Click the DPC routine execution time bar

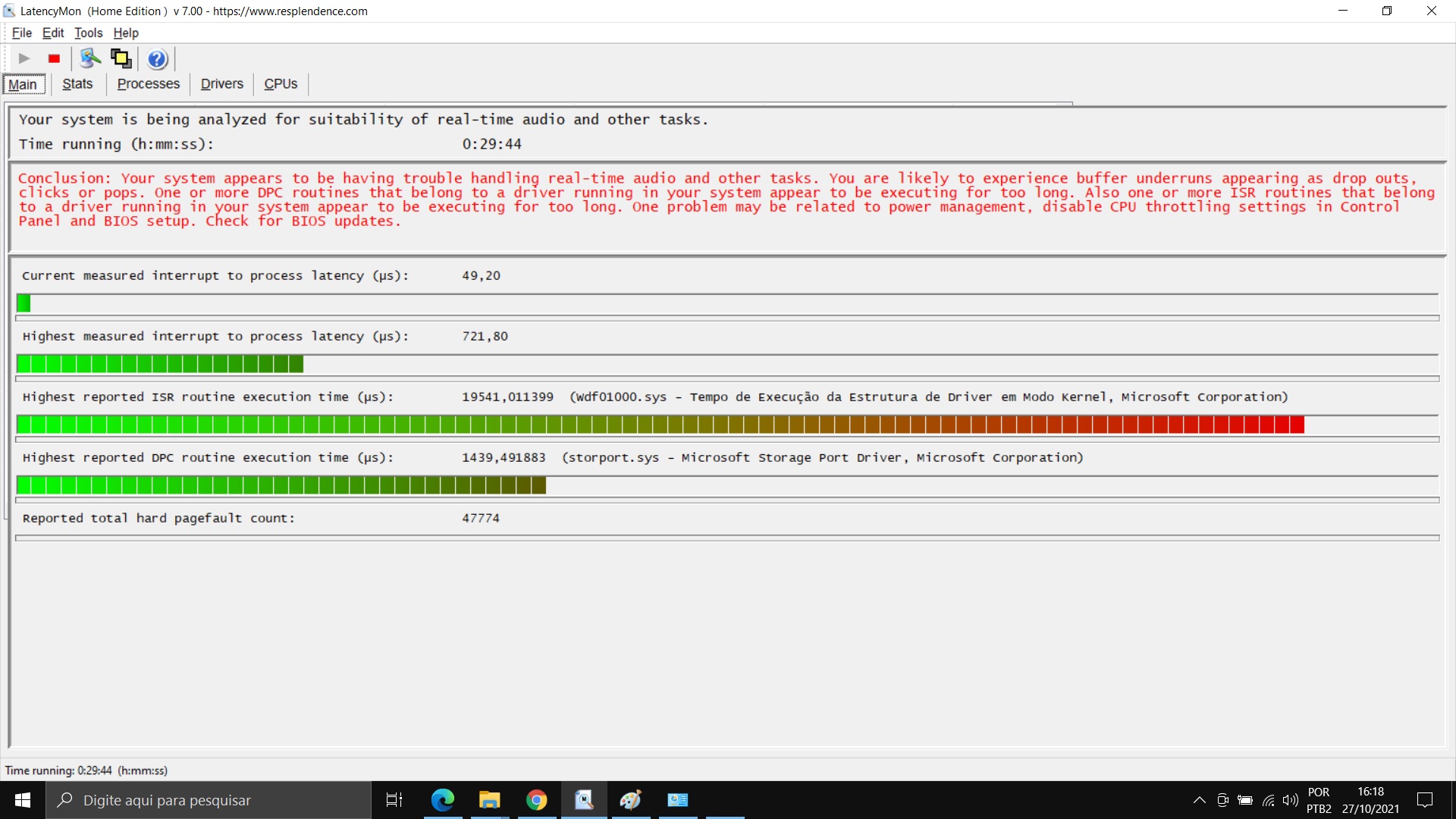click(281, 485)
